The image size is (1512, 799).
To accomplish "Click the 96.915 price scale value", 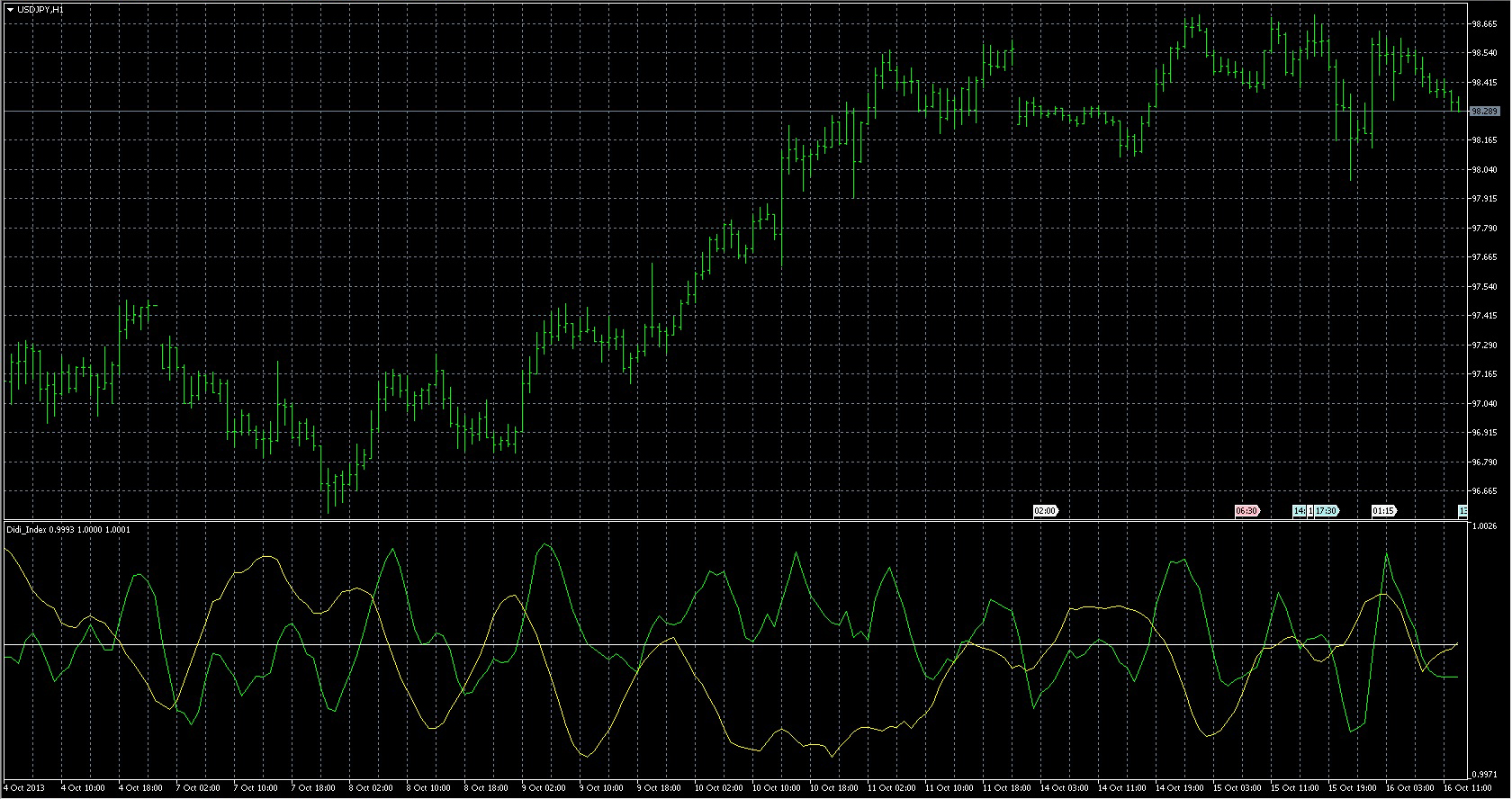I will pos(1484,433).
